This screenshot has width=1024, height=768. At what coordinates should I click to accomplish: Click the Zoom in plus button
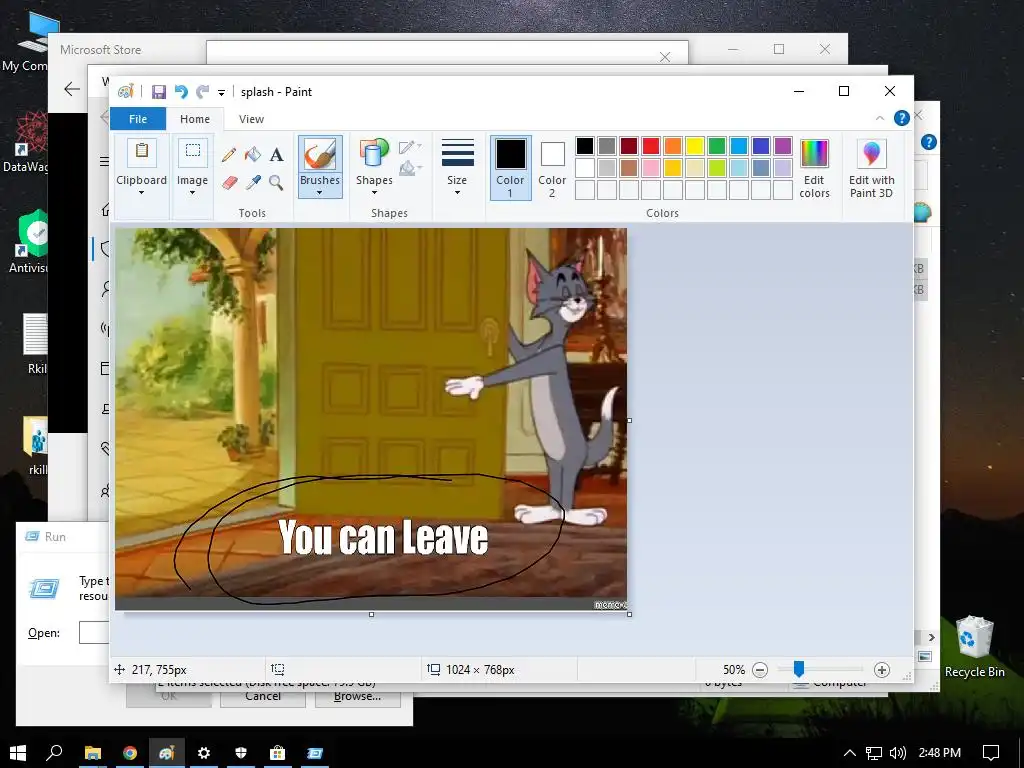pos(882,669)
